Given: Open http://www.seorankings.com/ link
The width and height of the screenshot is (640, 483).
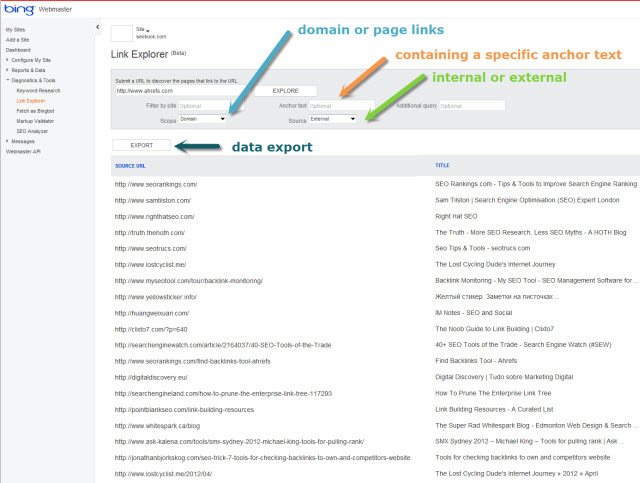Looking at the screenshot, I should (156, 185).
